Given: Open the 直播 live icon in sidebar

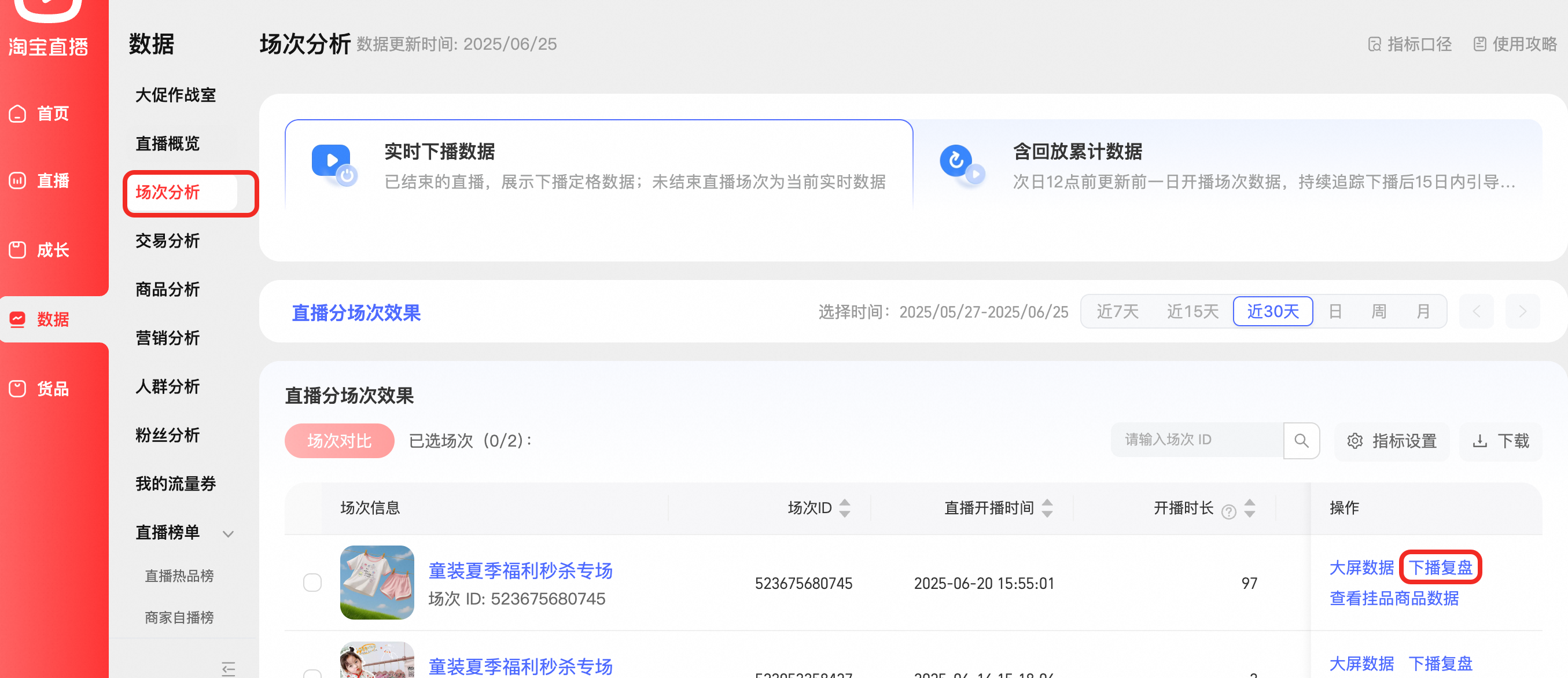Looking at the screenshot, I should point(18,180).
